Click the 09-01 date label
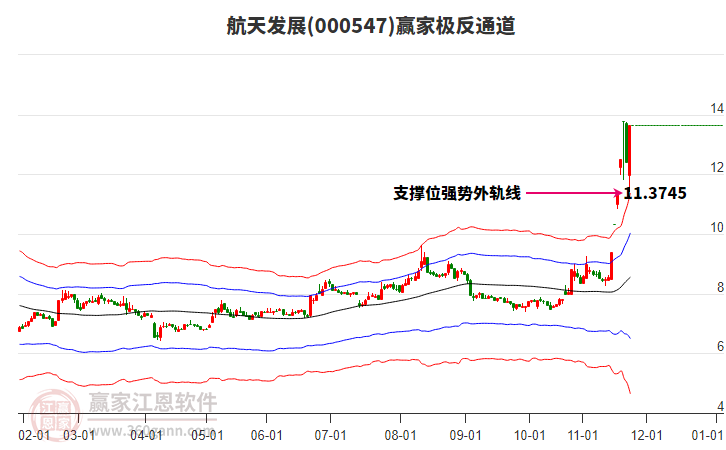 465,436
